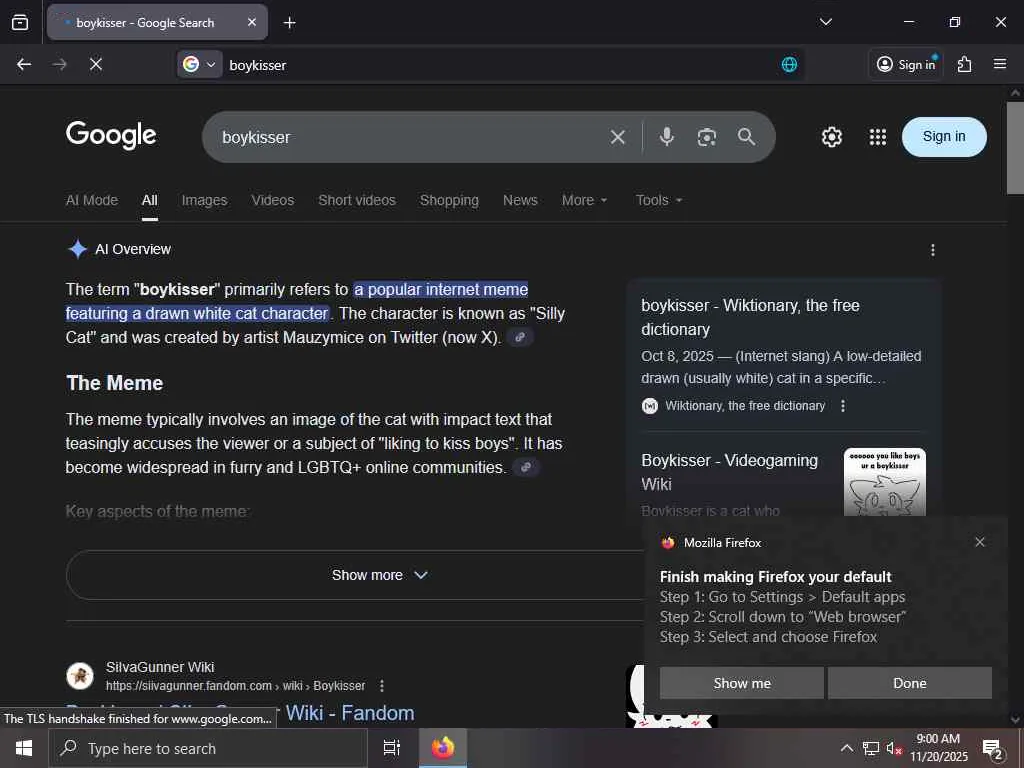1024x768 pixels.
Task: Click the source link chip after Twitter (now X)
Action: click(520, 338)
